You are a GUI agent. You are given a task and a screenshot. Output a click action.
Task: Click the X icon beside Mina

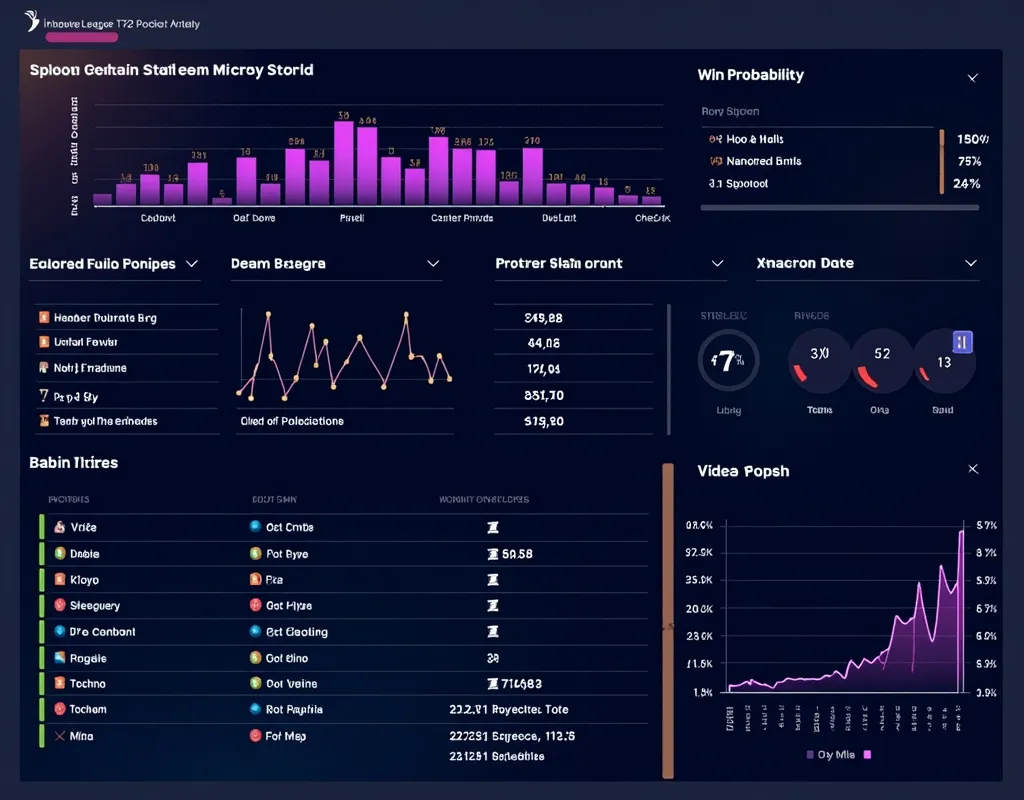59,736
